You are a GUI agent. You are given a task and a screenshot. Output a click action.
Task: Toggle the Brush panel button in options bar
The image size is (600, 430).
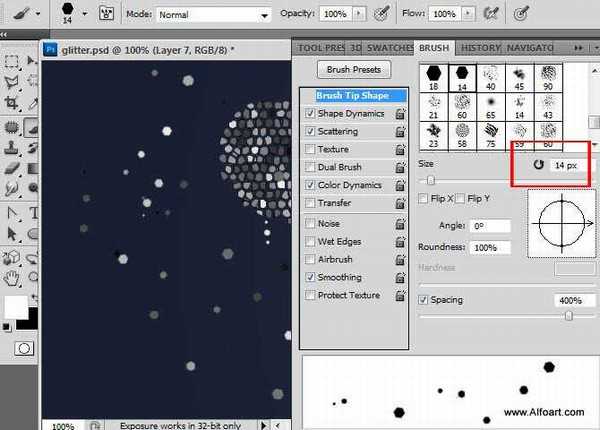[105, 16]
